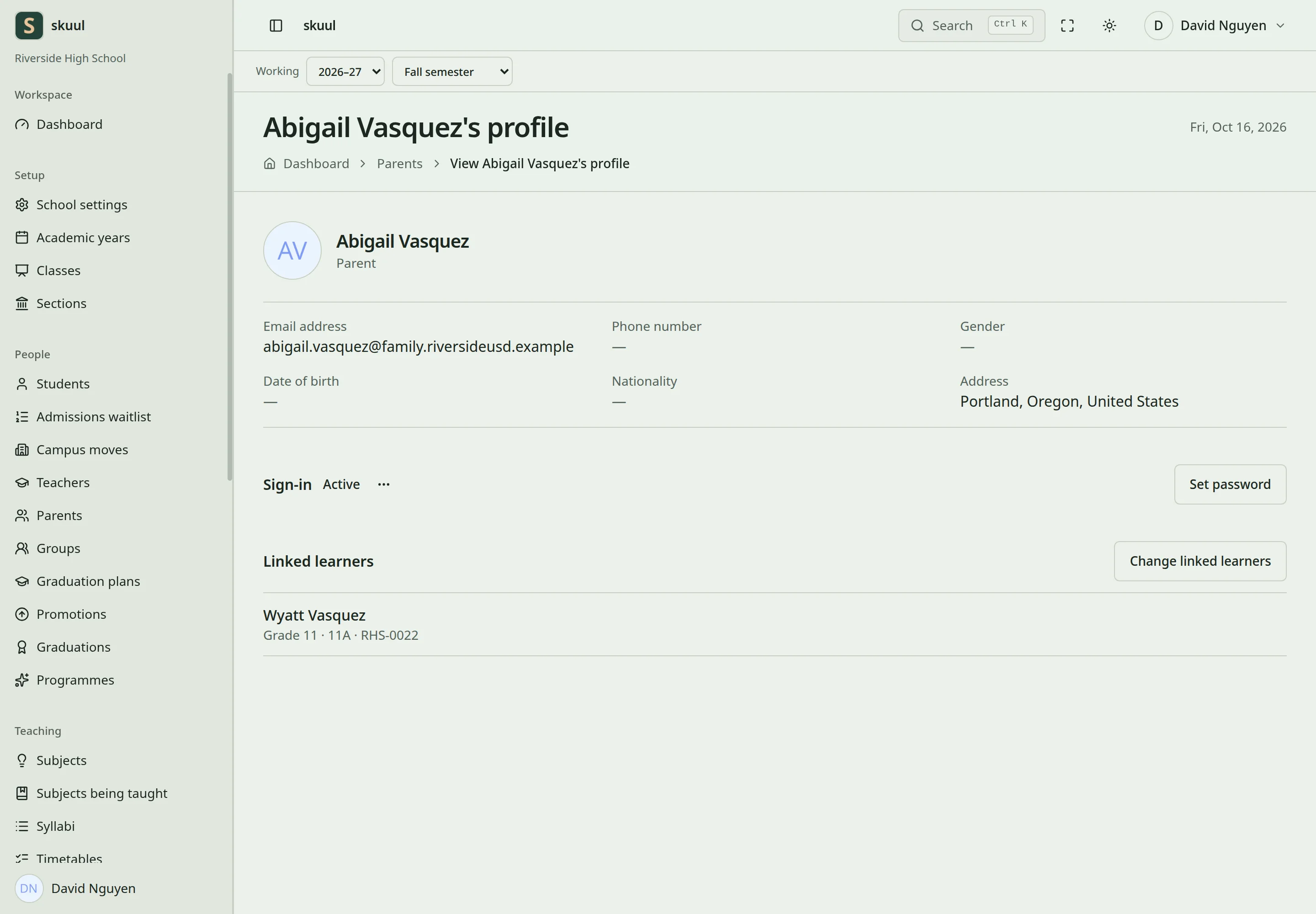Click the Campus moves icon
The width and height of the screenshot is (1316, 914).
coord(22,450)
